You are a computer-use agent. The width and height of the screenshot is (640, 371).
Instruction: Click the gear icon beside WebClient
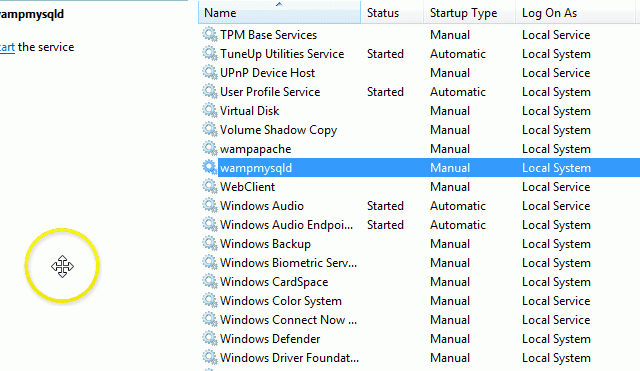210,186
